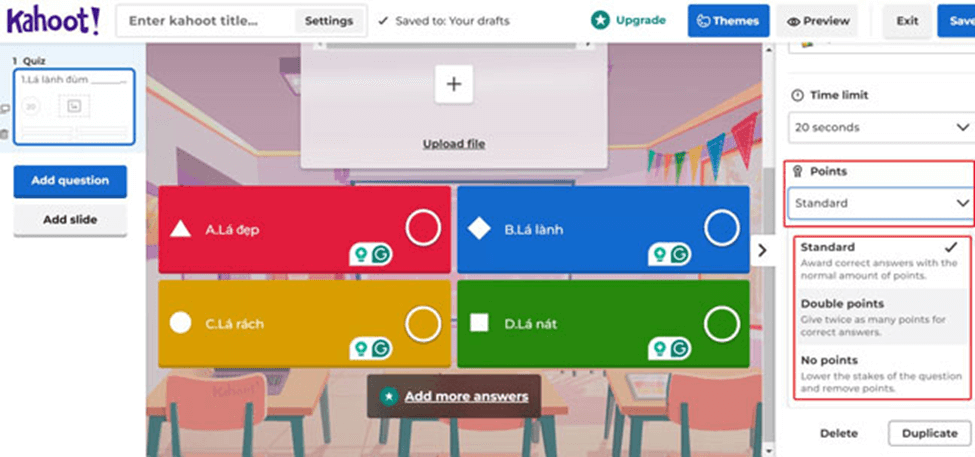This screenshot has height=457, width=975.
Task: Mark A.Lá đẹp as correct answer
Action: pos(423,228)
